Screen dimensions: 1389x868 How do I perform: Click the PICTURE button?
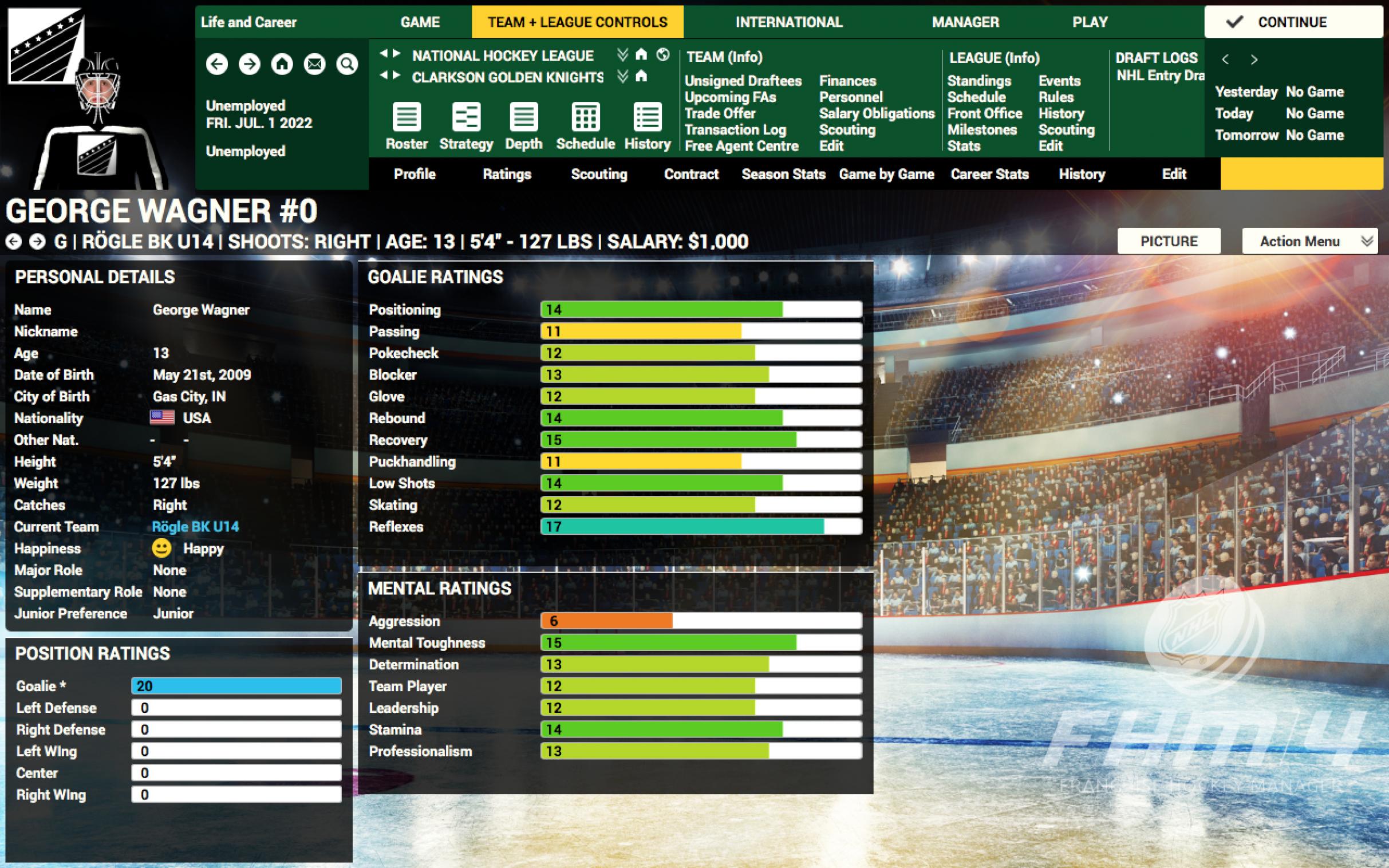tap(1168, 242)
